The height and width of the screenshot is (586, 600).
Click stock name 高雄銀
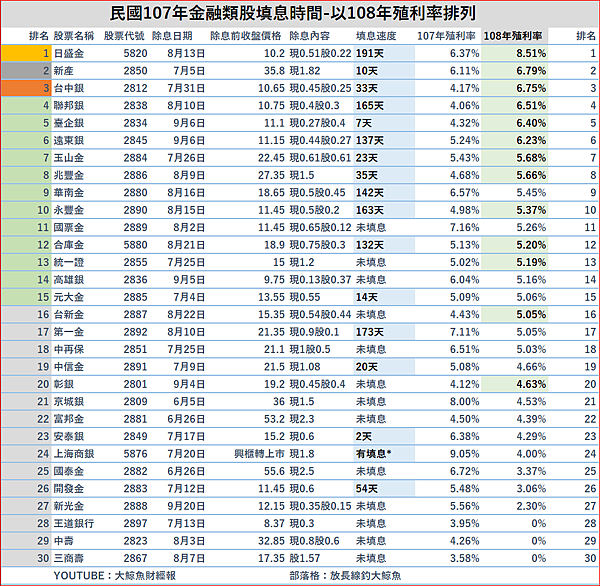click(68, 280)
